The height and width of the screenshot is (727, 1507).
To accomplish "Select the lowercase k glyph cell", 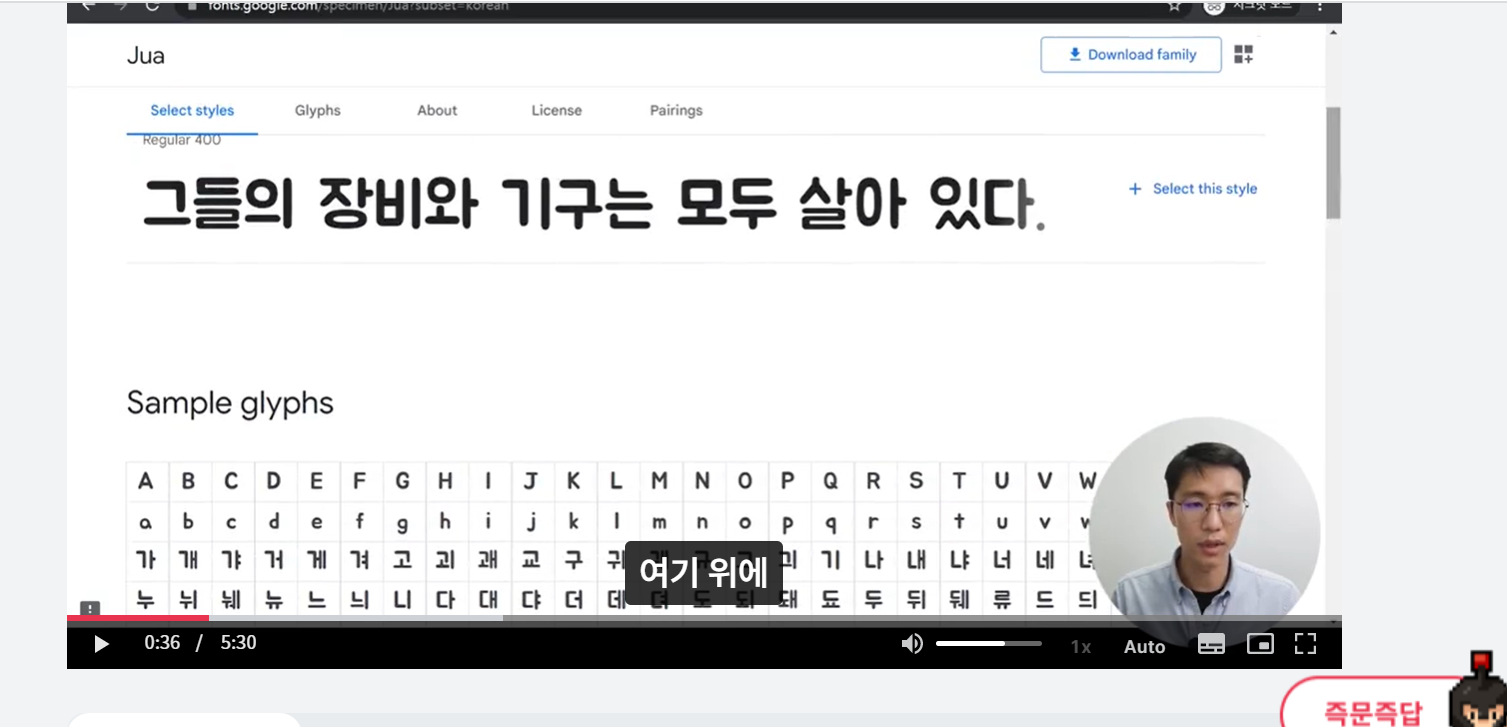I will pyautogui.click(x=575, y=522).
